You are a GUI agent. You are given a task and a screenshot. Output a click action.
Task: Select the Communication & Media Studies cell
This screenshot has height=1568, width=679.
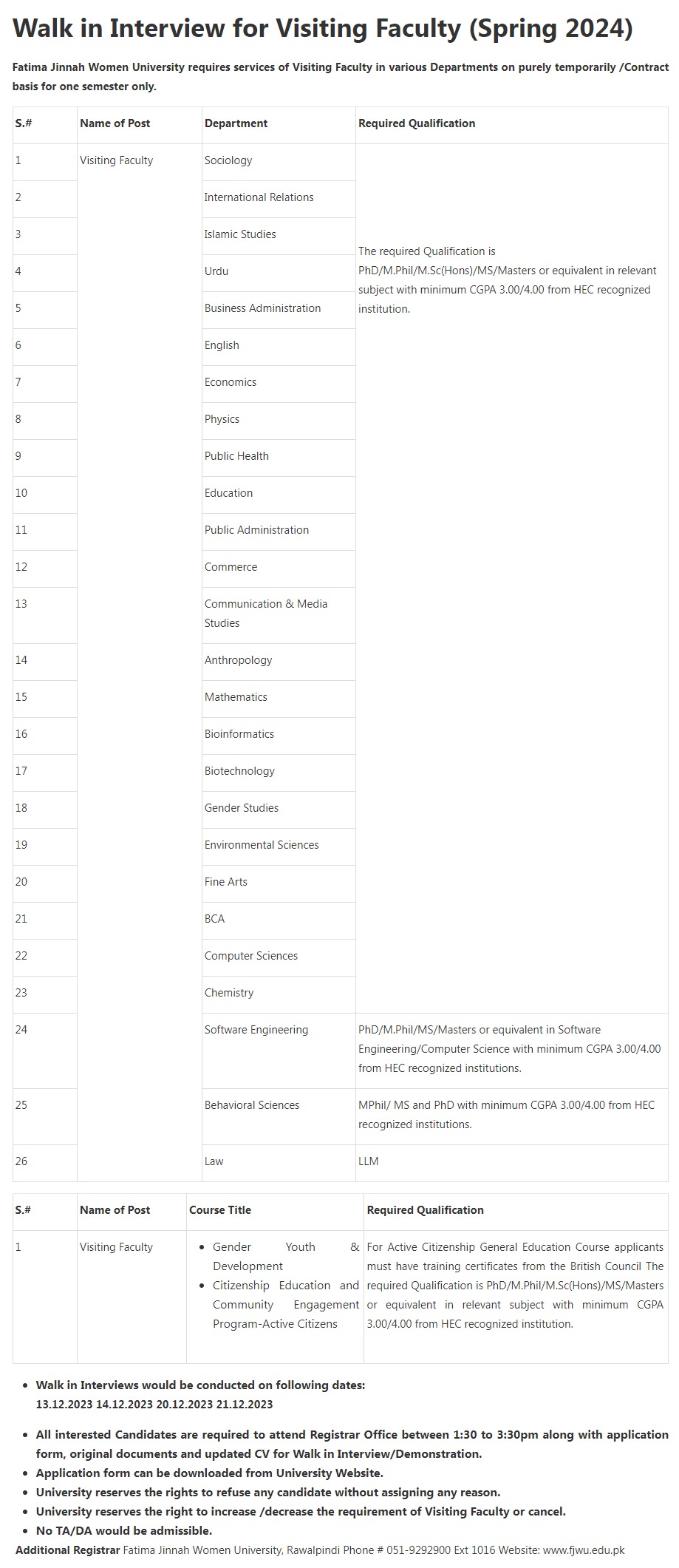click(266, 613)
